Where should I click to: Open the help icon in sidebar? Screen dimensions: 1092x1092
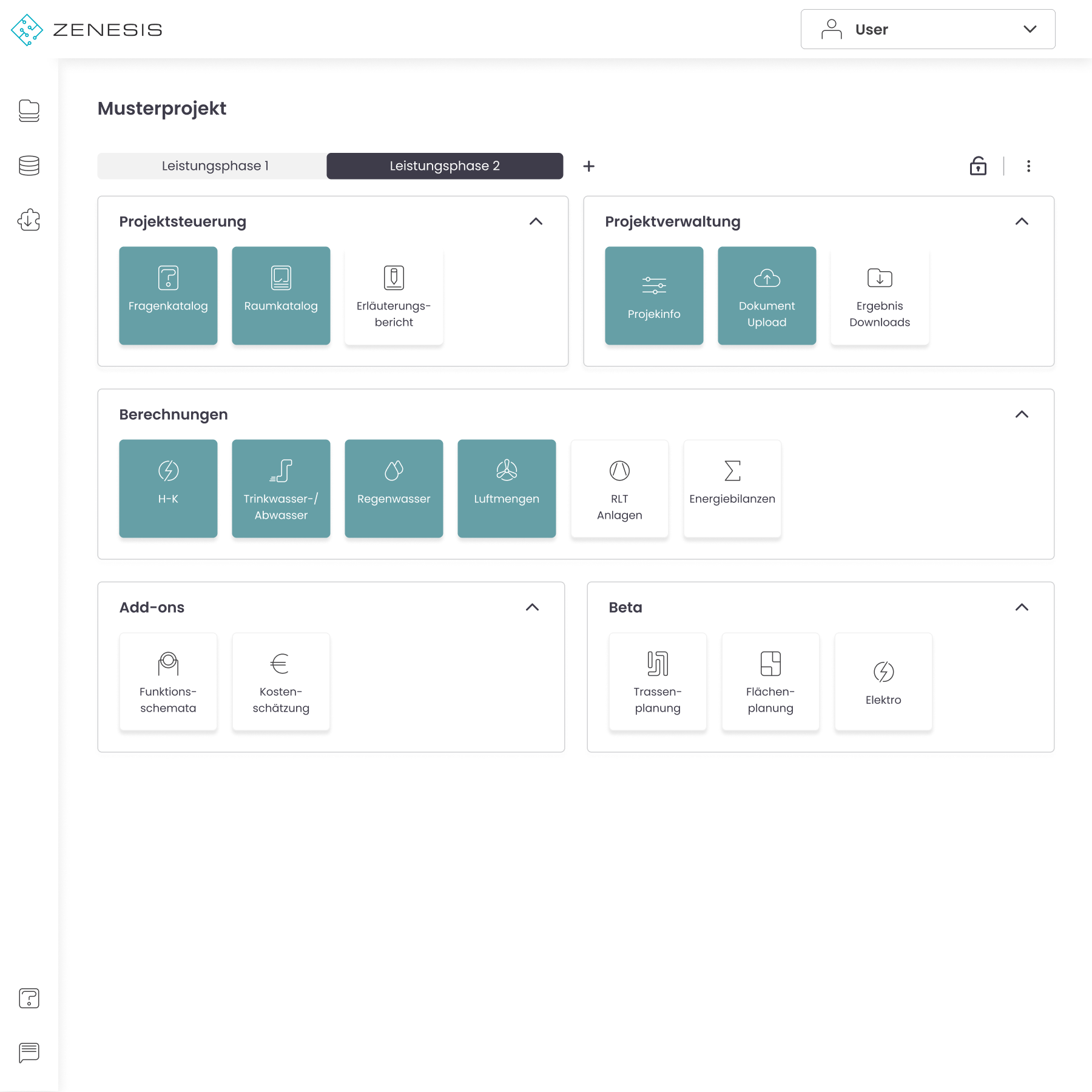(x=29, y=998)
